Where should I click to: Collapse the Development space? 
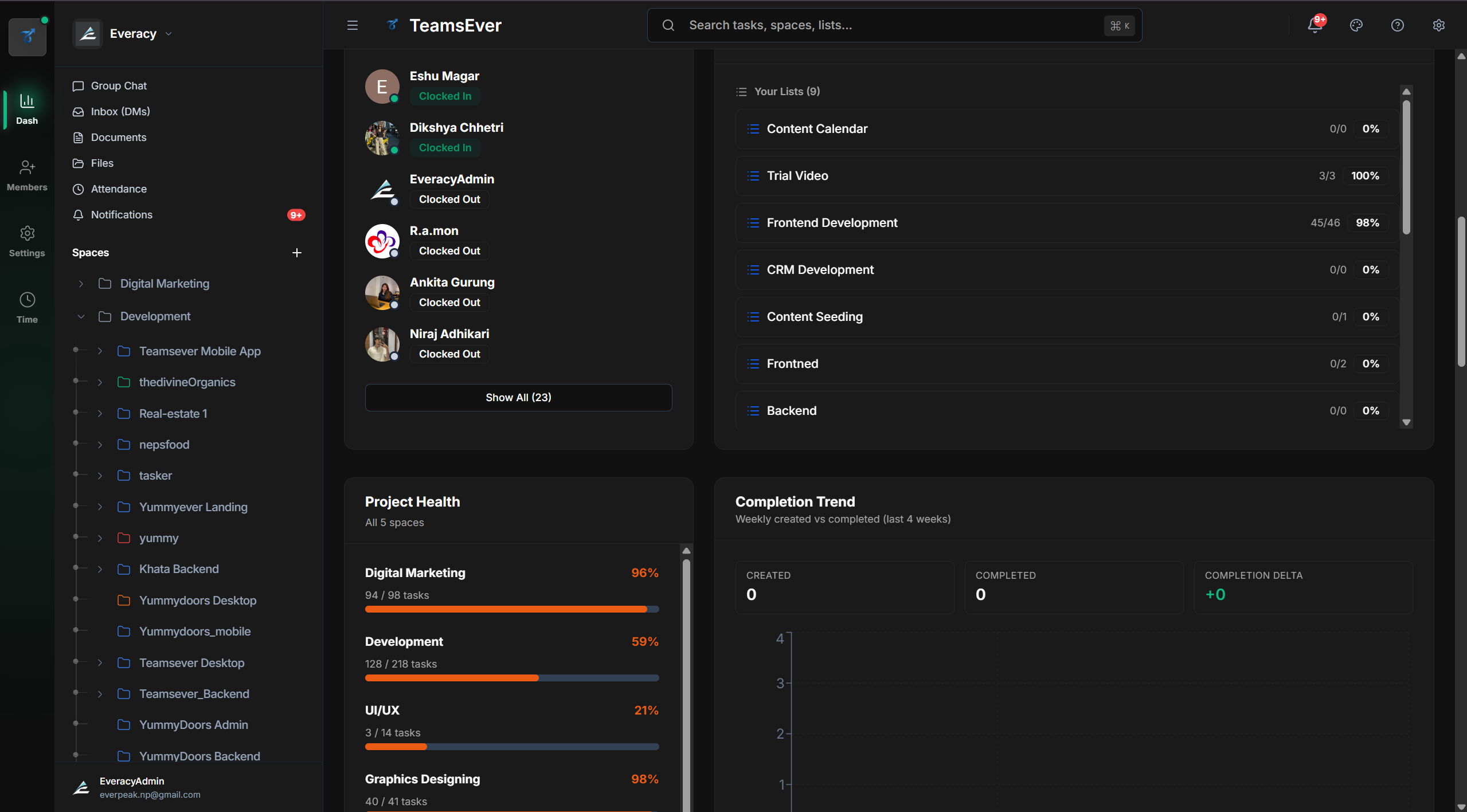[81, 316]
